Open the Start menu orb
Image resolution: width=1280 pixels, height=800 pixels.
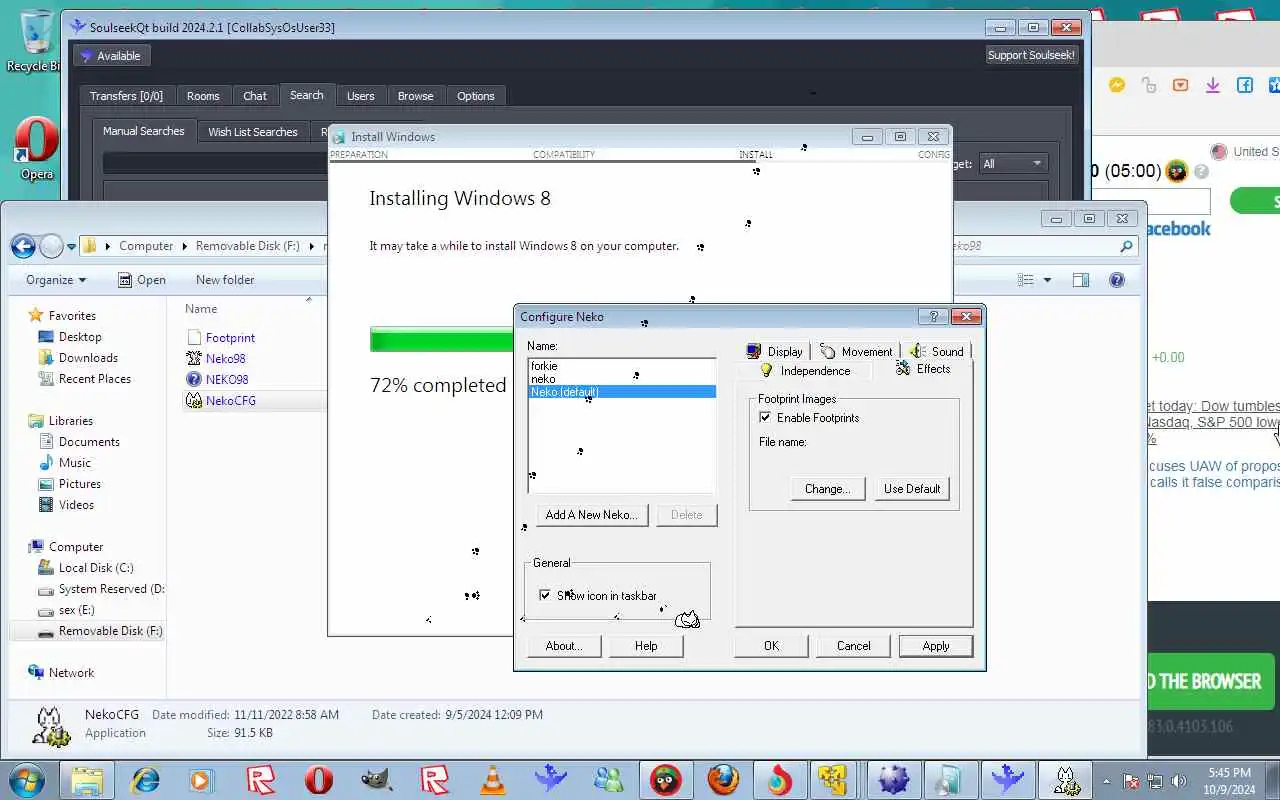25,779
